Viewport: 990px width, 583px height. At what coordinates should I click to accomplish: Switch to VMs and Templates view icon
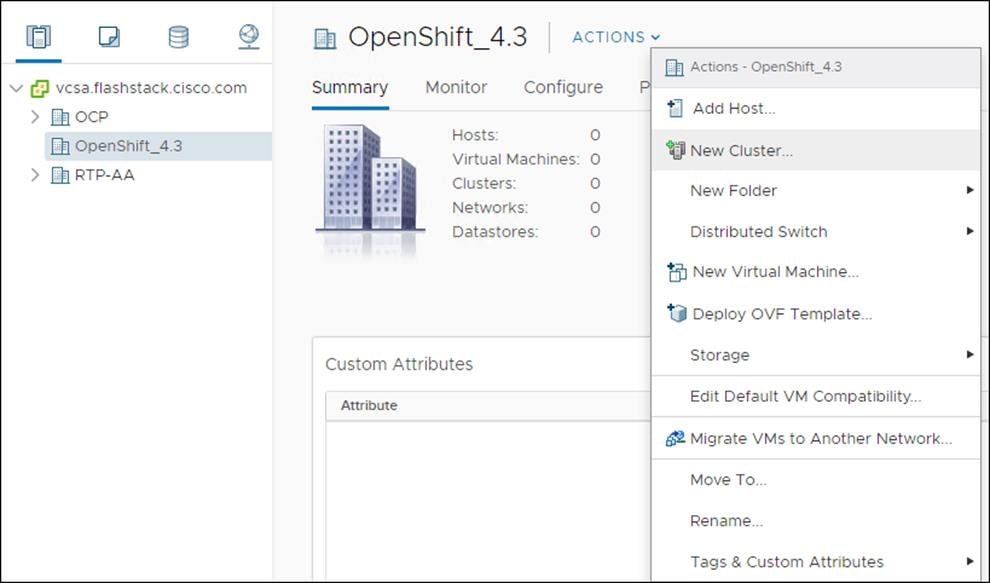(x=109, y=37)
